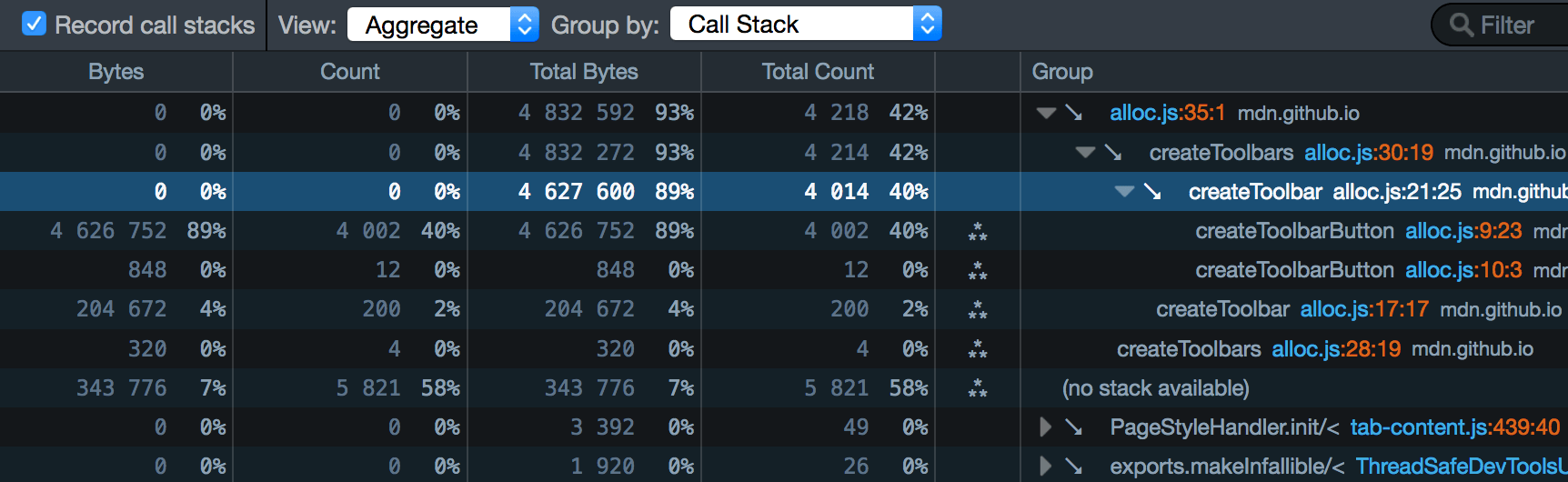Screen dimensions: 1568x482
Task: Click the star icon on createToolbarButton alloc.js:9:23 row
Action: click(978, 232)
